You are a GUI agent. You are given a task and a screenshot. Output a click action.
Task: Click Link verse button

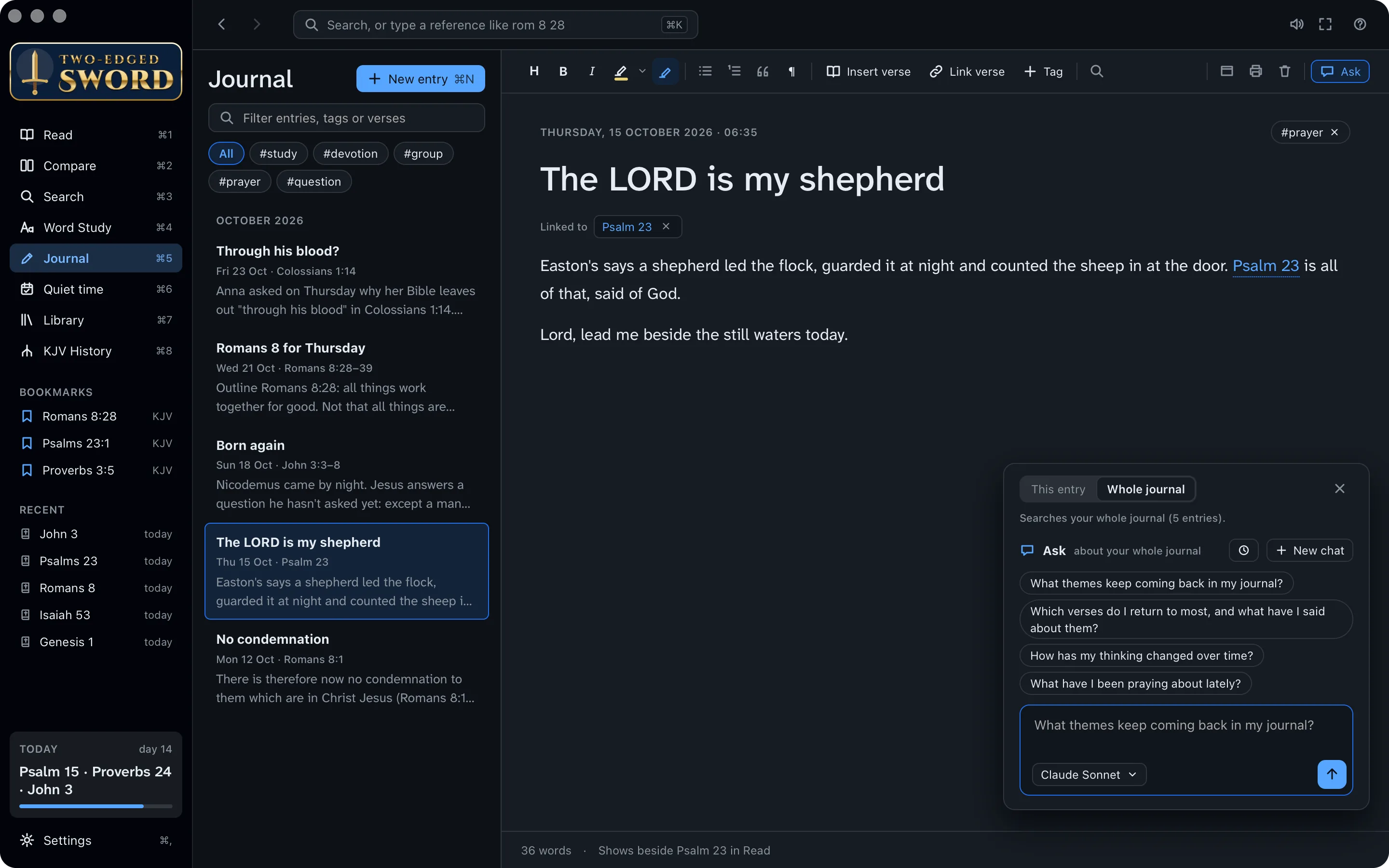tap(967, 71)
